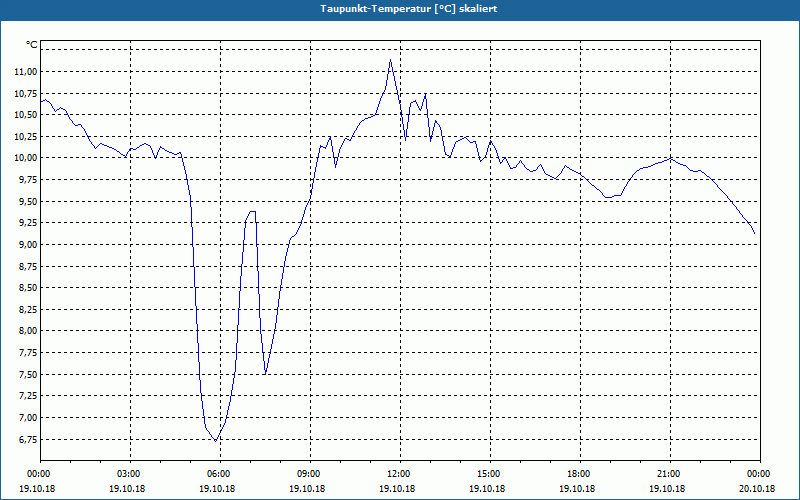The image size is (800, 500).
Task: Select the 9,00 y-axis label
Action: click(x=28, y=245)
